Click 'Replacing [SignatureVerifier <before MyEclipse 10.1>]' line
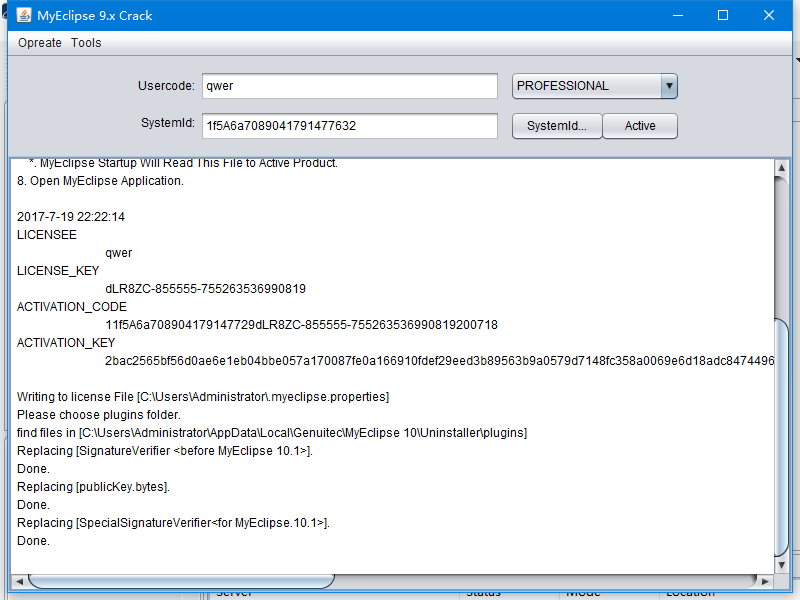Viewport: 800px width, 600px height. [165, 451]
